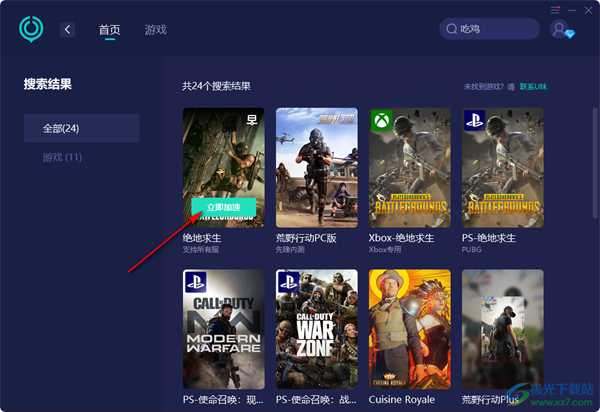Click the results vertical scrollbar
The height and width of the screenshot is (412, 600).
[x=595, y=164]
